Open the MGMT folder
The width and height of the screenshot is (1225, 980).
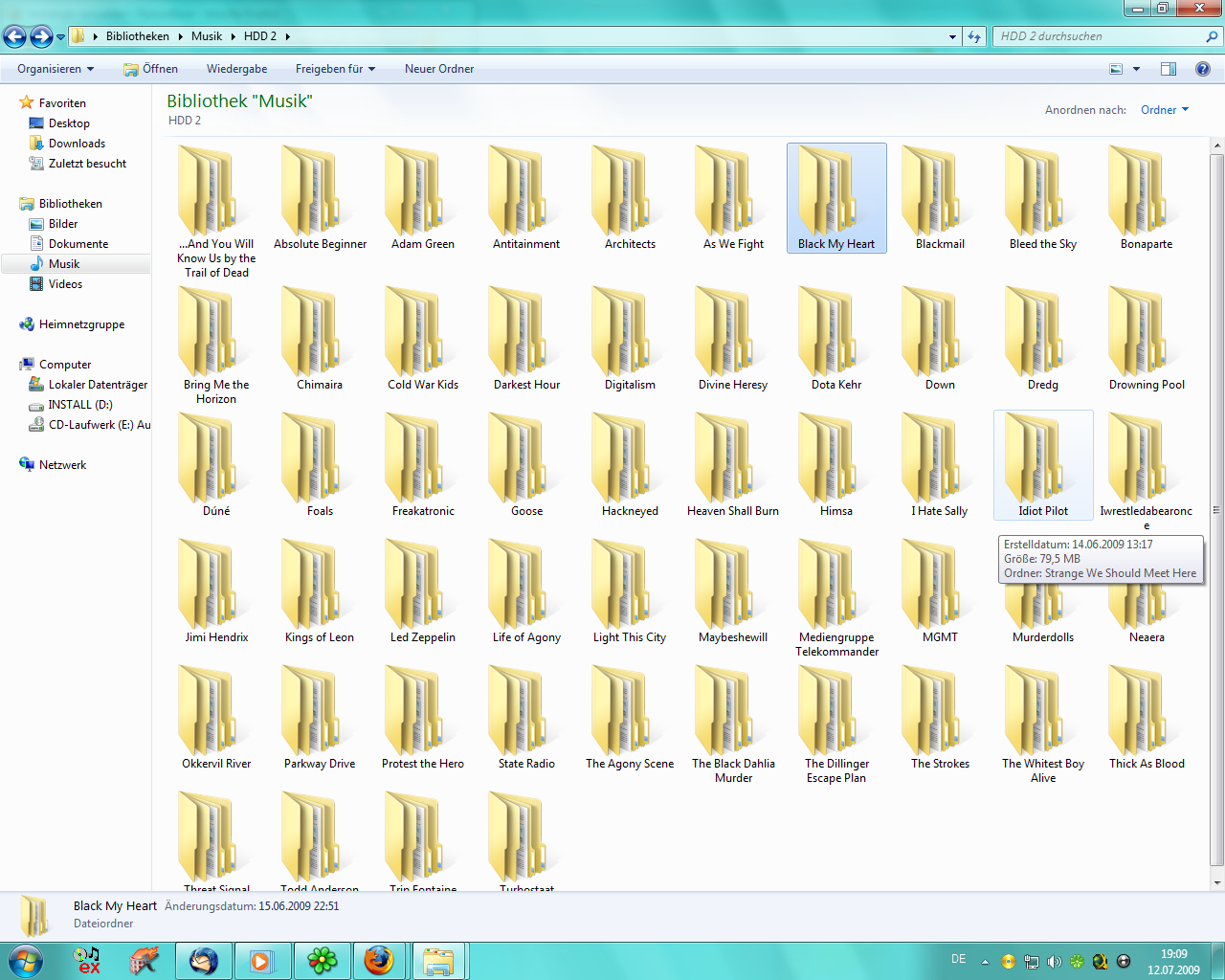tap(940, 591)
